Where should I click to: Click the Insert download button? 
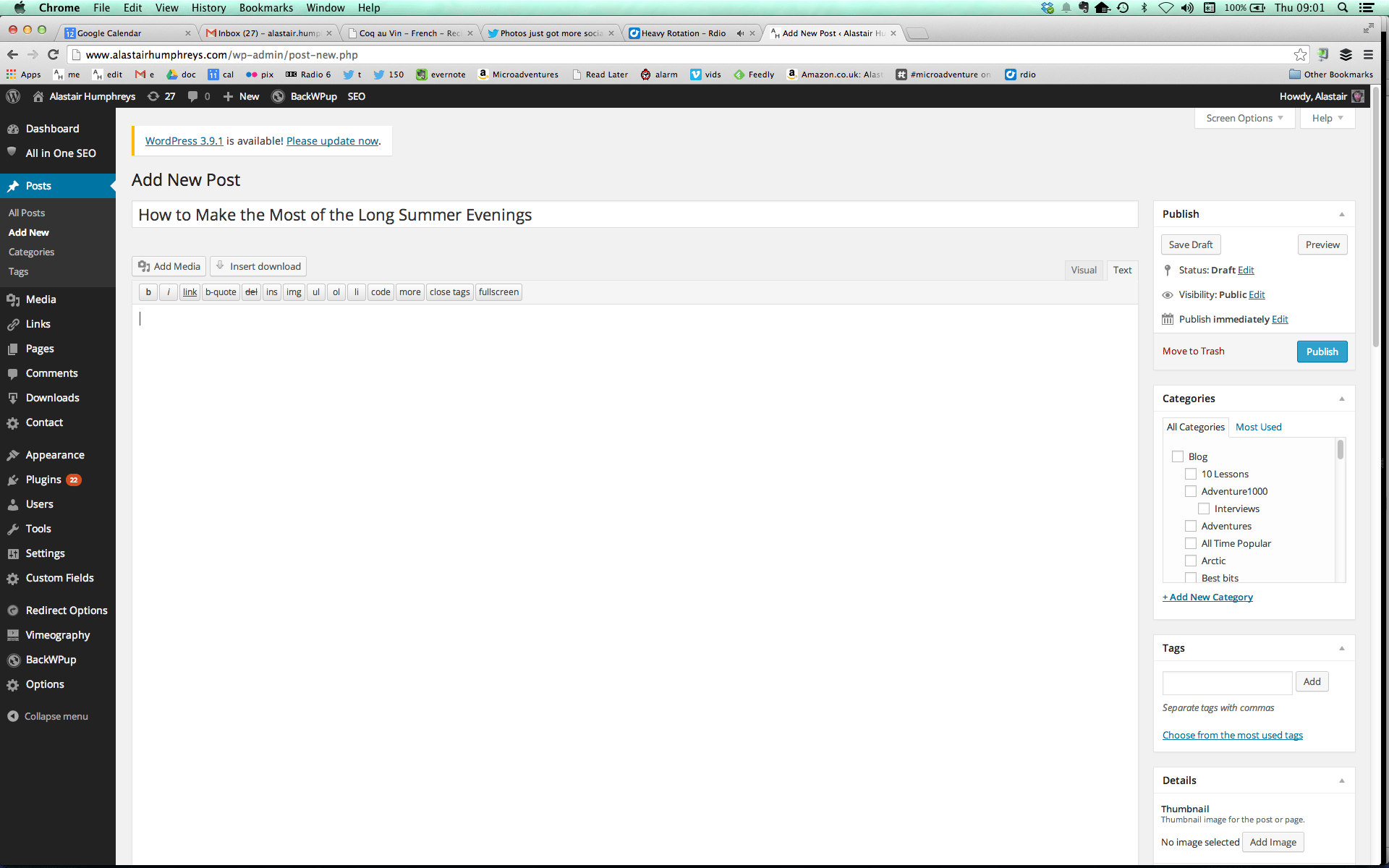coord(258,266)
